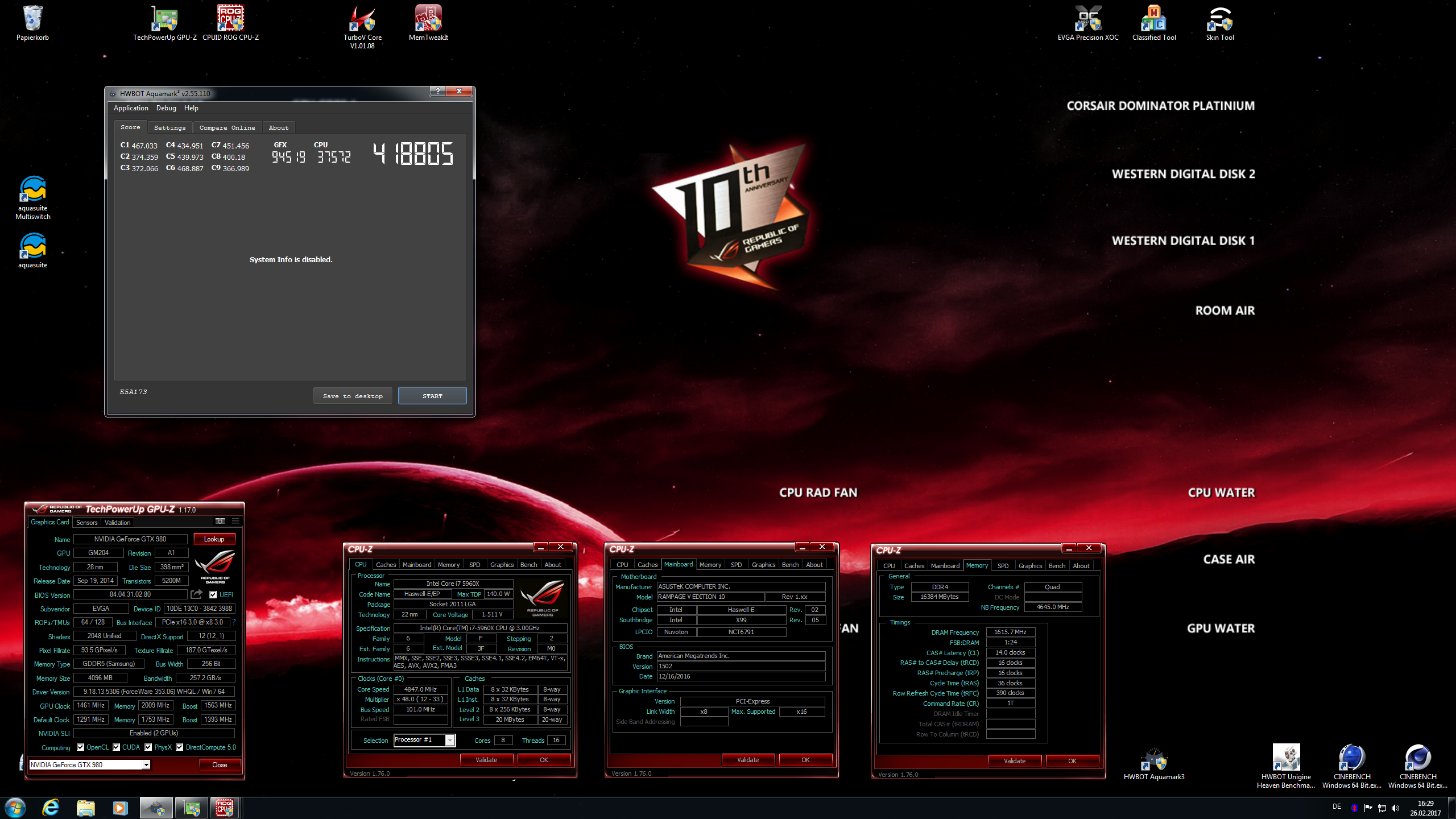Click the Specification field in CPU-Z
The width and height of the screenshot is (1456, 819).
pos(480,628)
